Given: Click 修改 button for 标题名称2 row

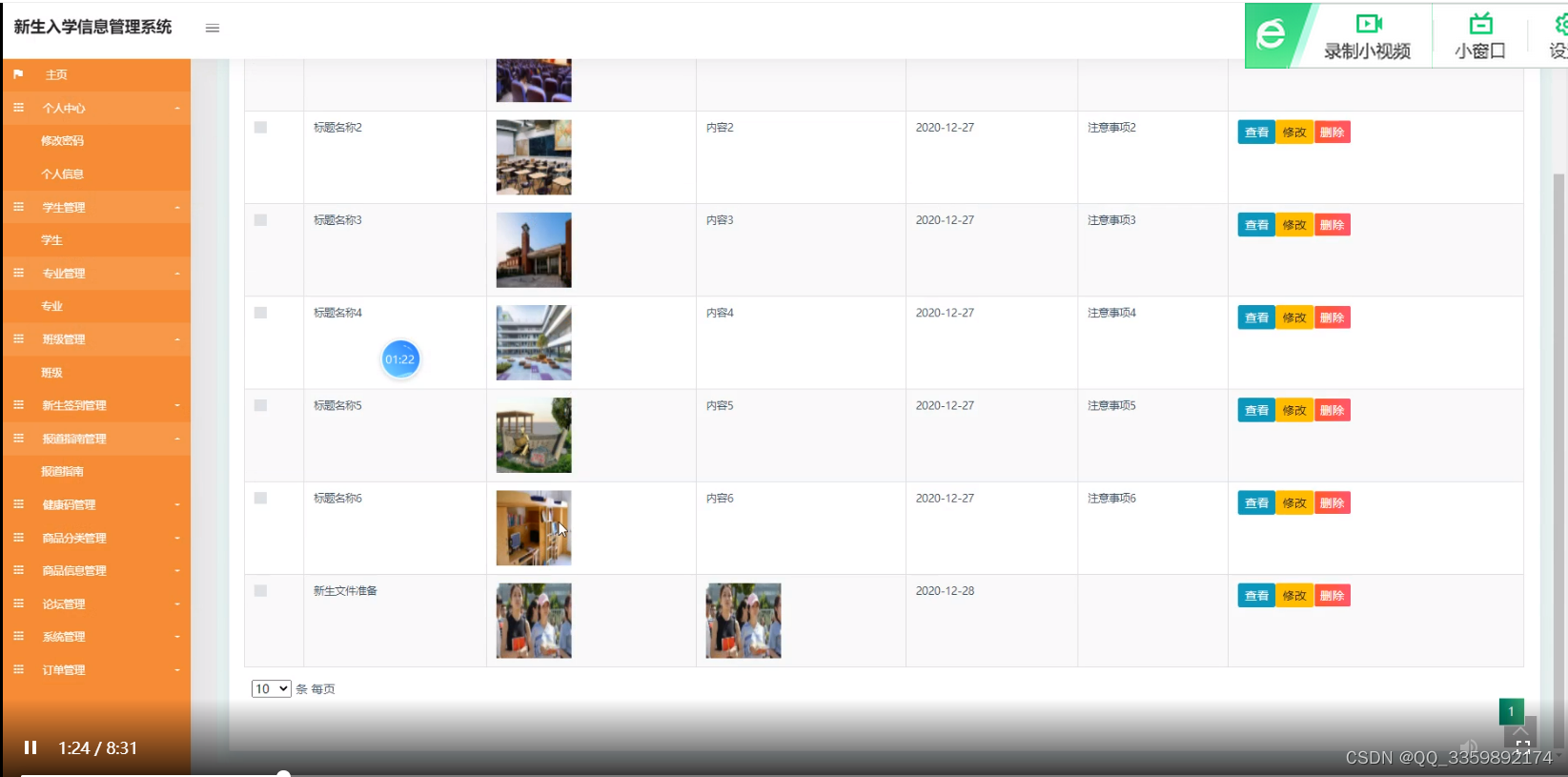Looking at the screenshot, I should (x=1294, y=133).
